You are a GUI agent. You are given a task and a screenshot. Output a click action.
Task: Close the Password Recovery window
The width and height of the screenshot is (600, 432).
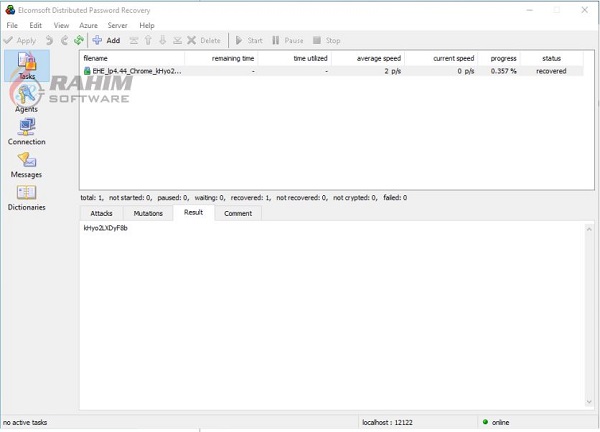point(584,10)
